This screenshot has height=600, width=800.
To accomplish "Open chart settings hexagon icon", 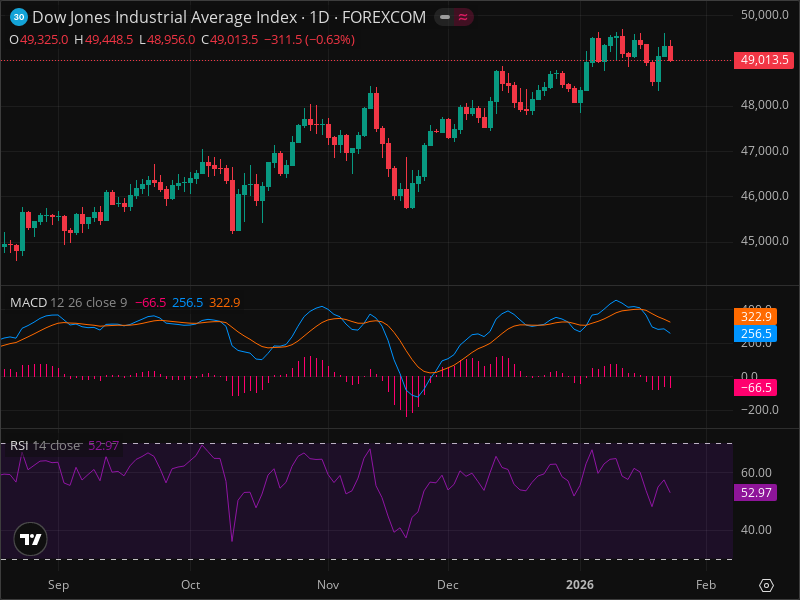I will coord(766,585).
